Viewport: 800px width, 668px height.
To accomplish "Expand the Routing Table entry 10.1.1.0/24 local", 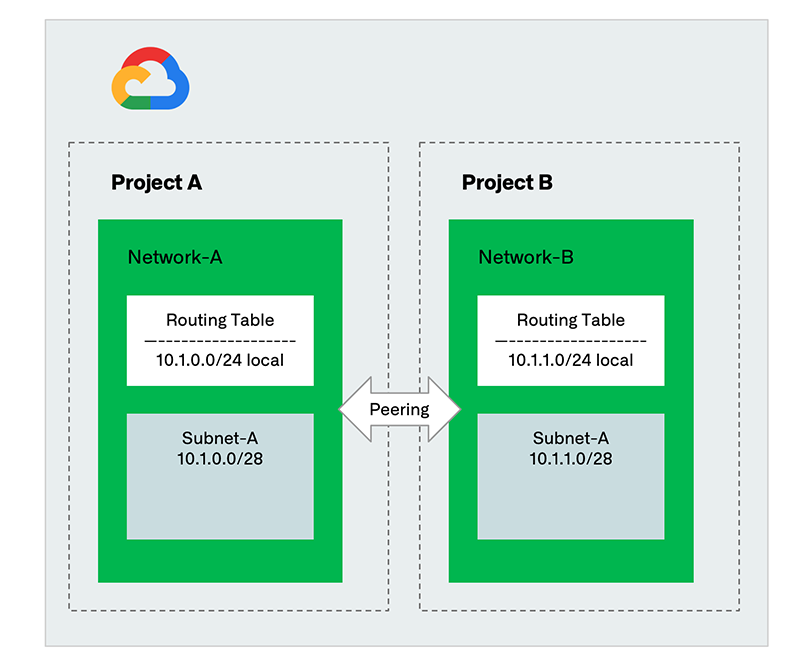I will point(570,361).
